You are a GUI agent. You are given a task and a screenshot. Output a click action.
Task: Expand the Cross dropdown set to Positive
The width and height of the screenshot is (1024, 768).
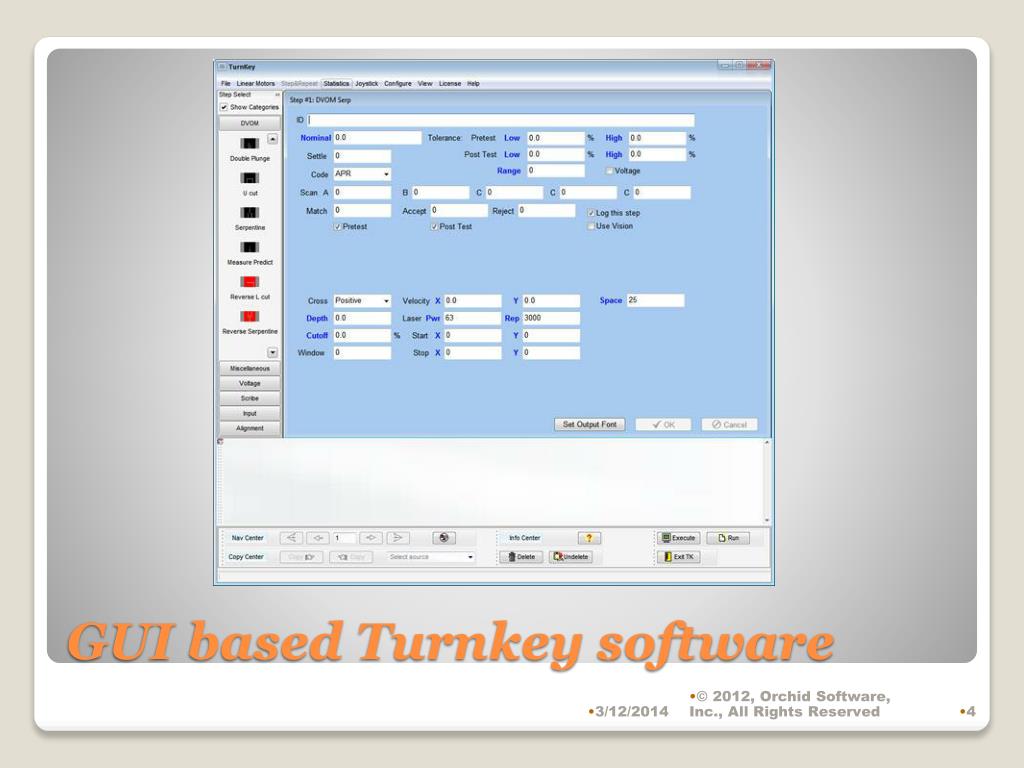pyautogui.click(x=362, y=301)
